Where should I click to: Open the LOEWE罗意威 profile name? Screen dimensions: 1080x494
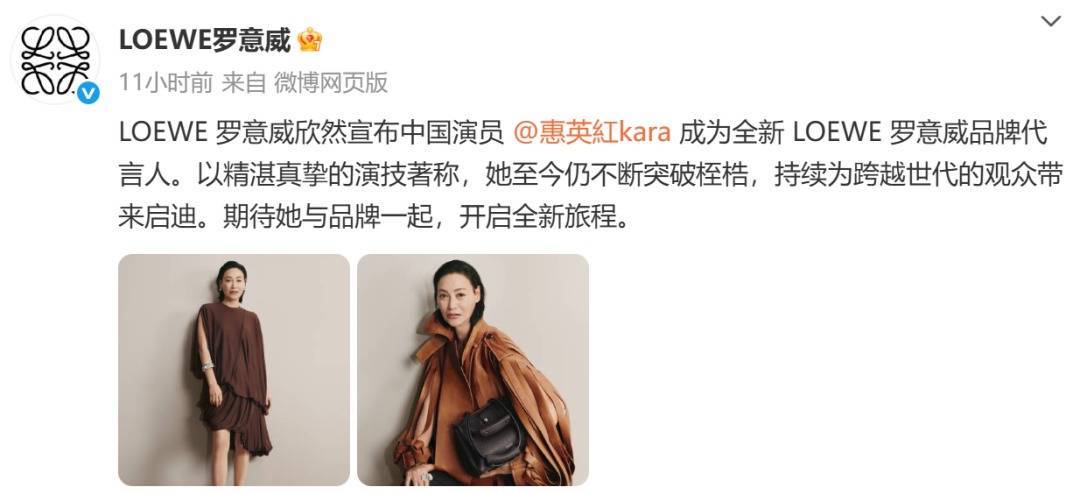click(x=205, y=41)
